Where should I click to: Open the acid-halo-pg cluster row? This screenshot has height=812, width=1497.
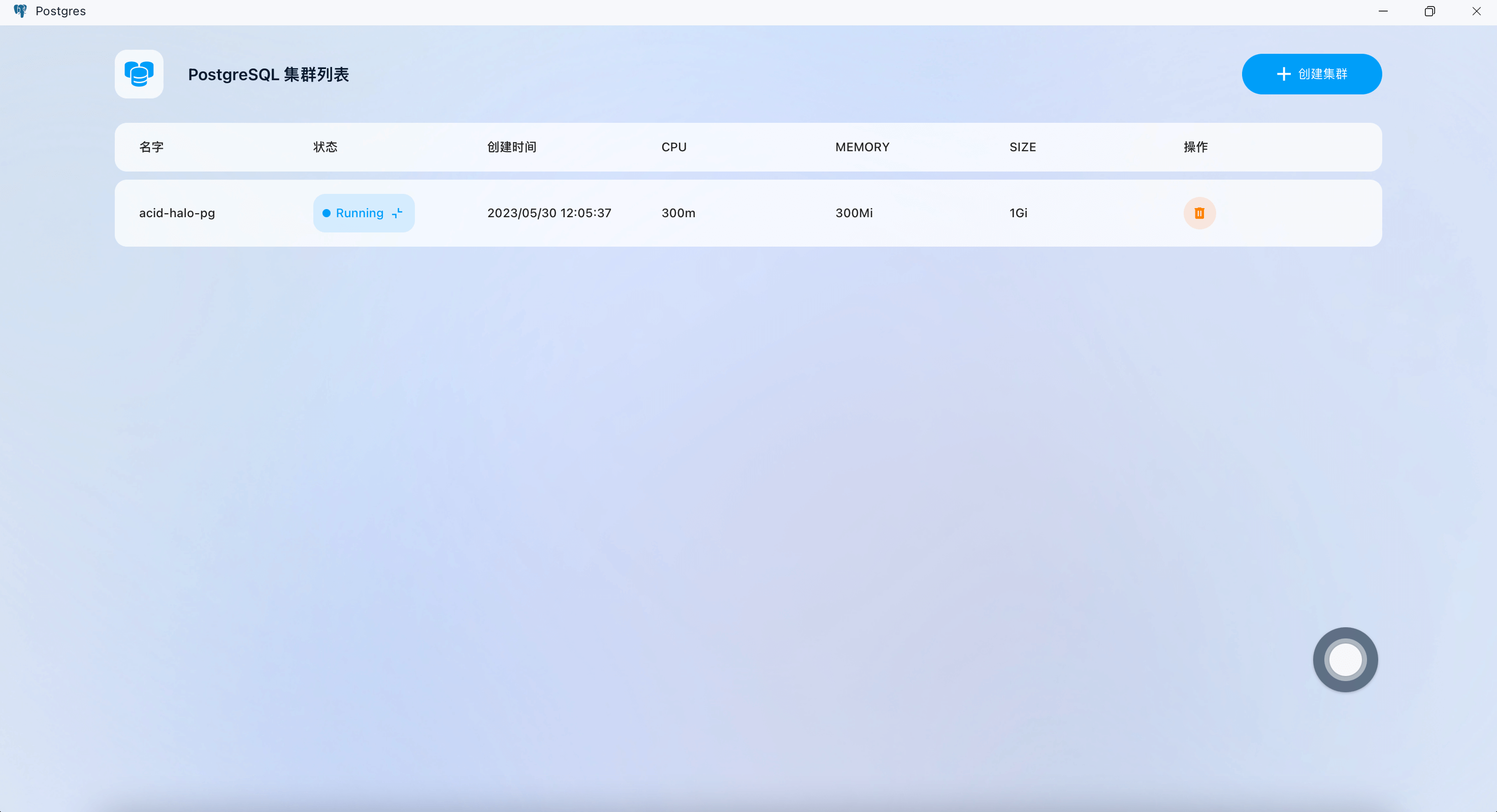click(x=748, y=213)
